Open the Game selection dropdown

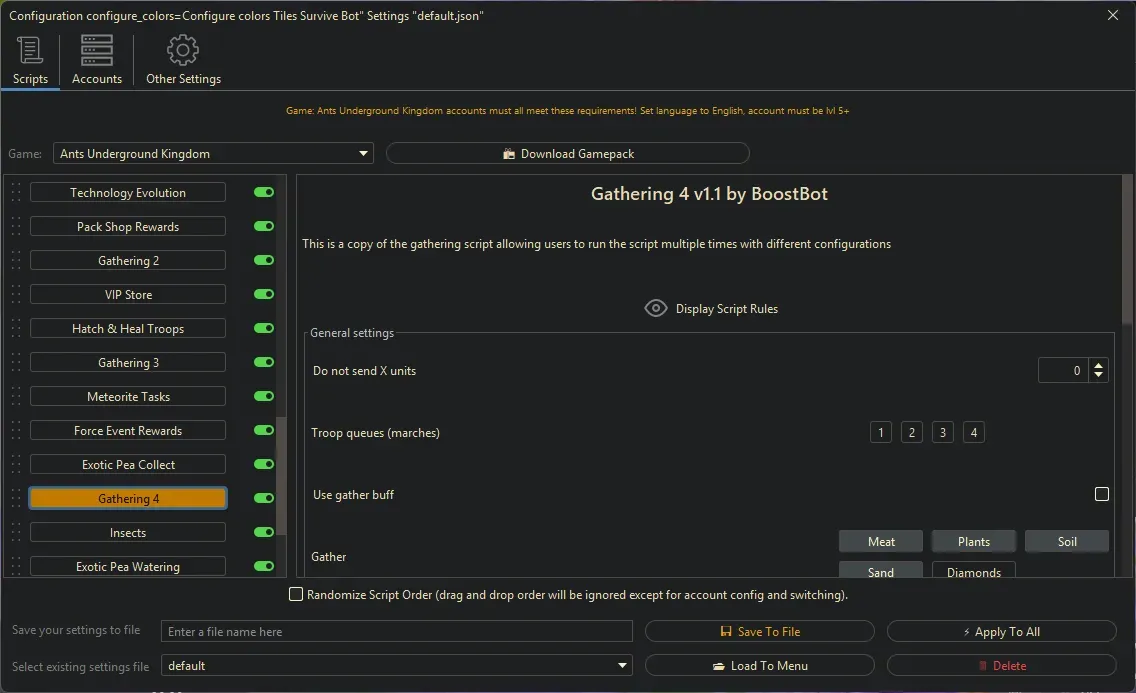pyautogui.click(x=364, y=153)
